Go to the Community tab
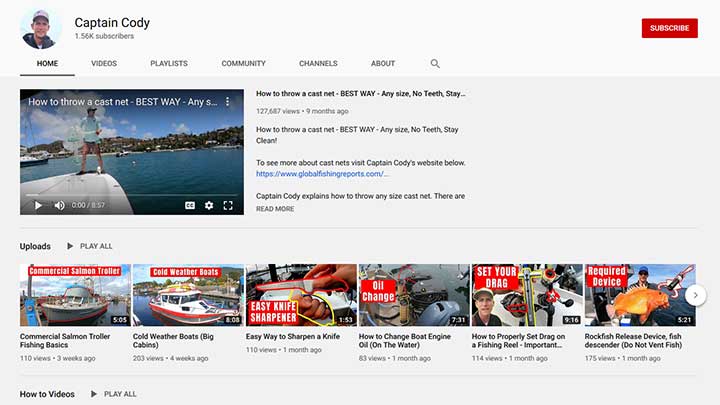This screenshot has height=405, width=720. click(x=243, y=63)
